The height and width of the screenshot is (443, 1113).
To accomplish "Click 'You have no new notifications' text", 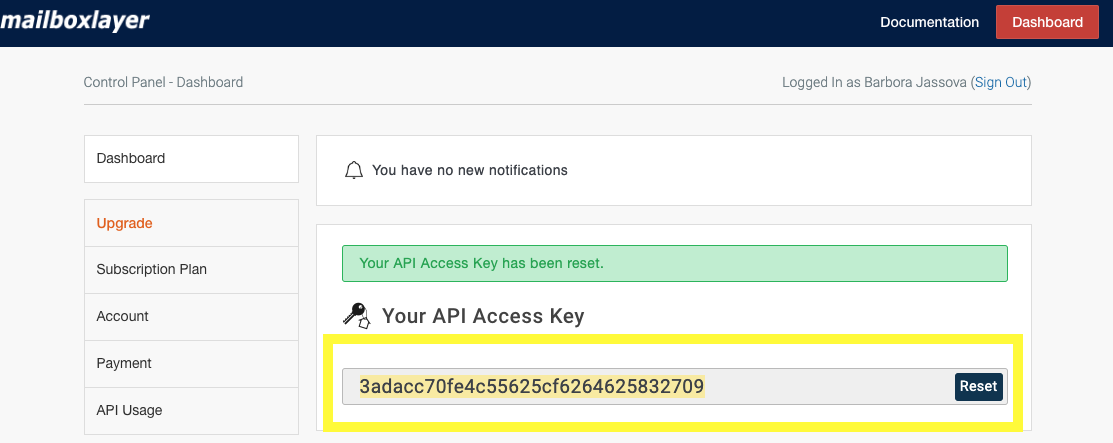I will pyautogui.click(x=470, y=170).
